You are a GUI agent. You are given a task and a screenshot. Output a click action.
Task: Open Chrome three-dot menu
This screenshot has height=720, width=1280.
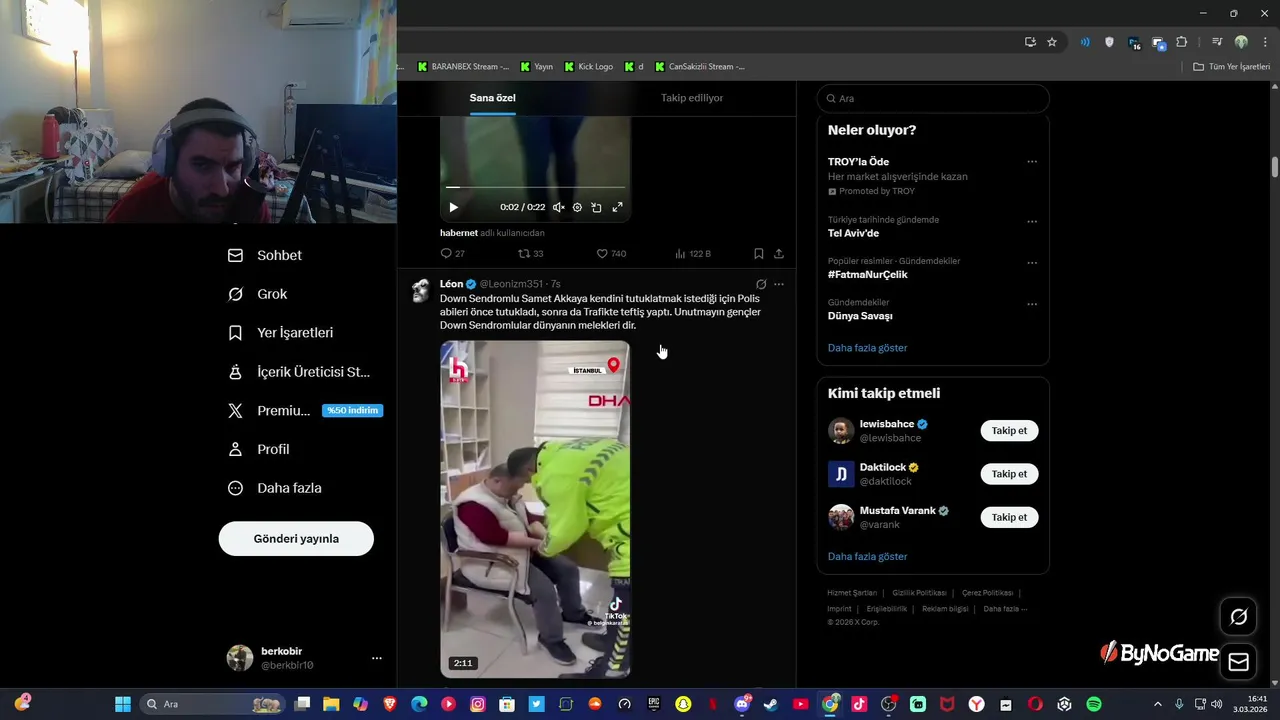click(1265, 42)
